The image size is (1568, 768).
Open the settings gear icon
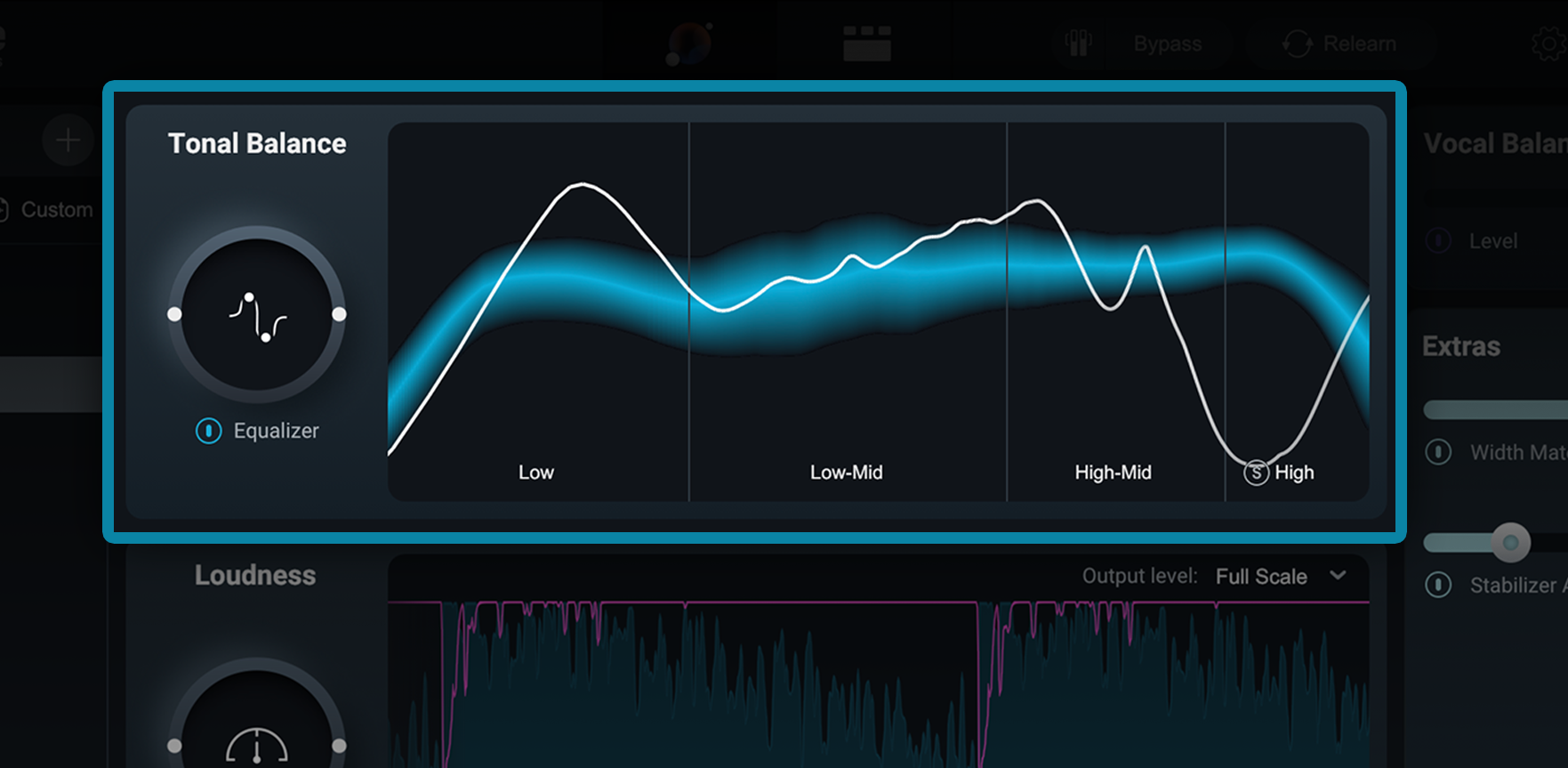pyautogui.click(x=1551, y=44)
